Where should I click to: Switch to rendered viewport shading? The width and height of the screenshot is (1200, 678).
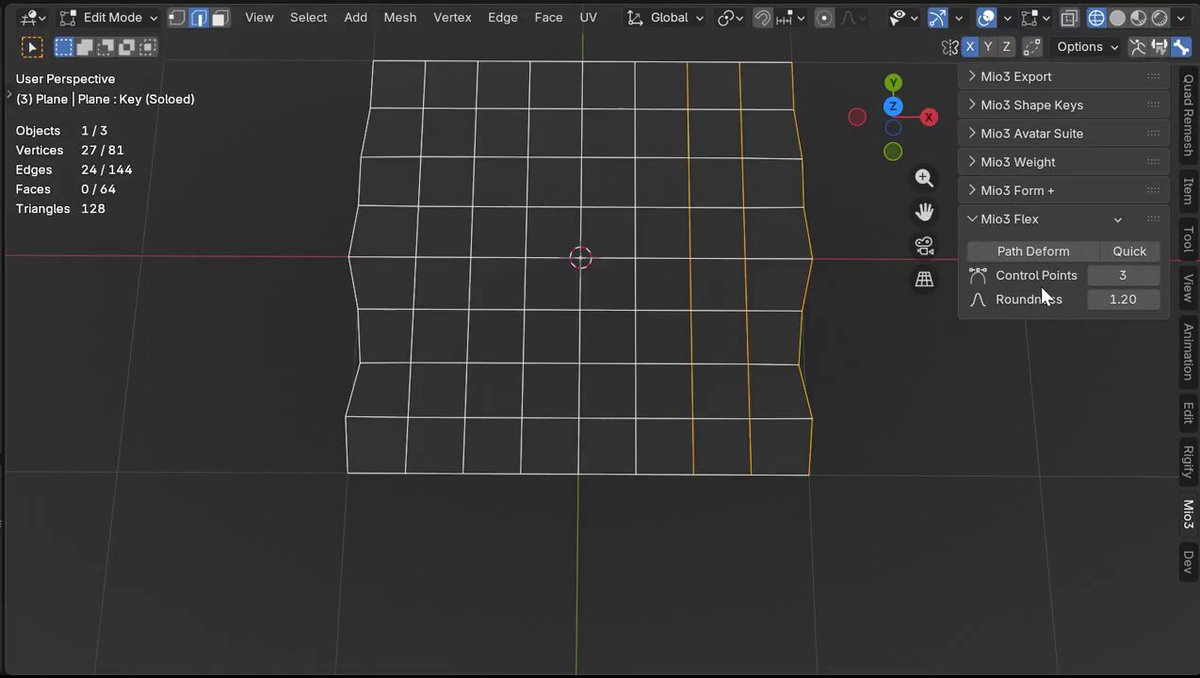coord(1160,17)
